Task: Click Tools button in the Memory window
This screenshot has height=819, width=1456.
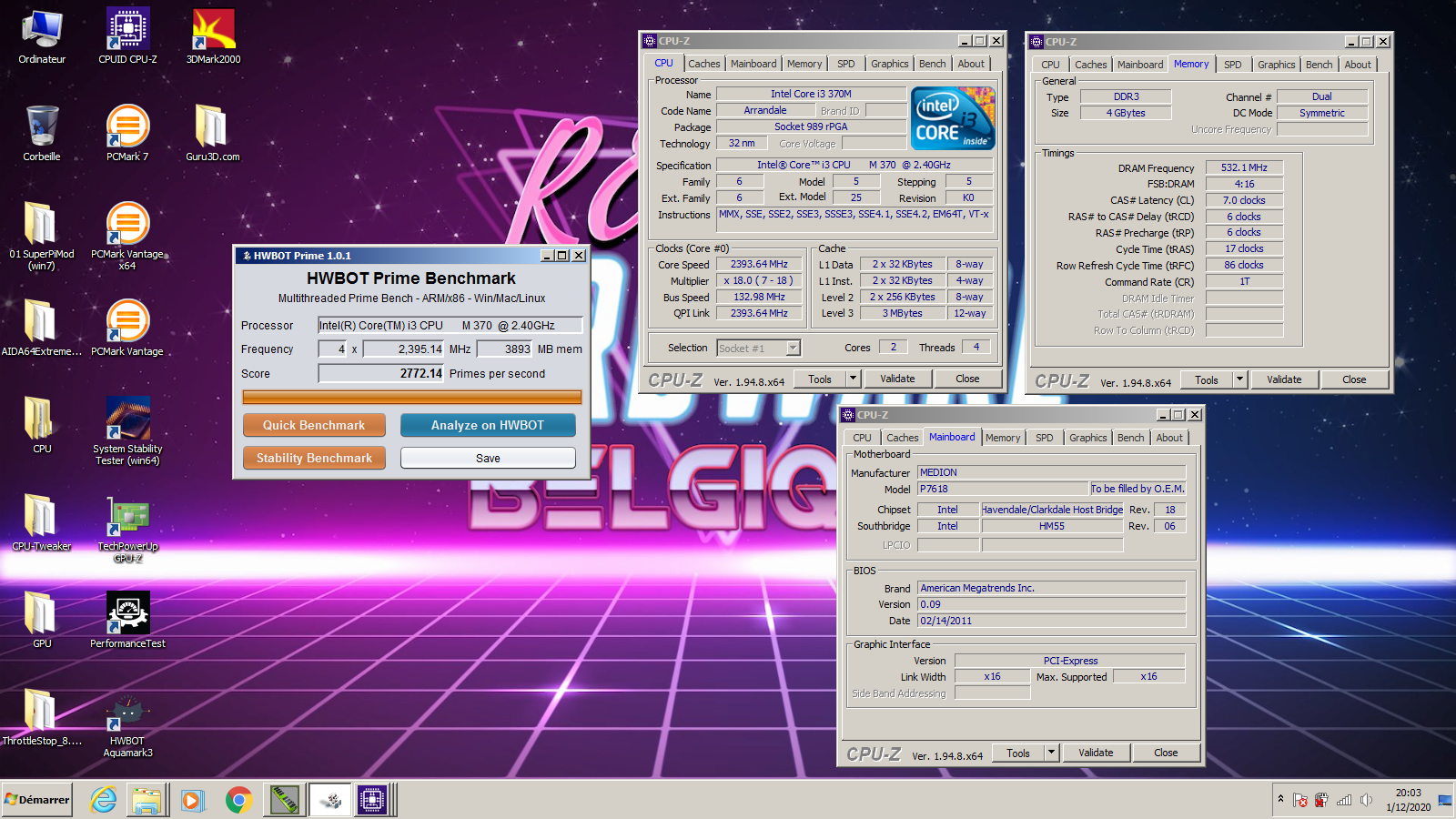Action: [x=1207, y=379]
